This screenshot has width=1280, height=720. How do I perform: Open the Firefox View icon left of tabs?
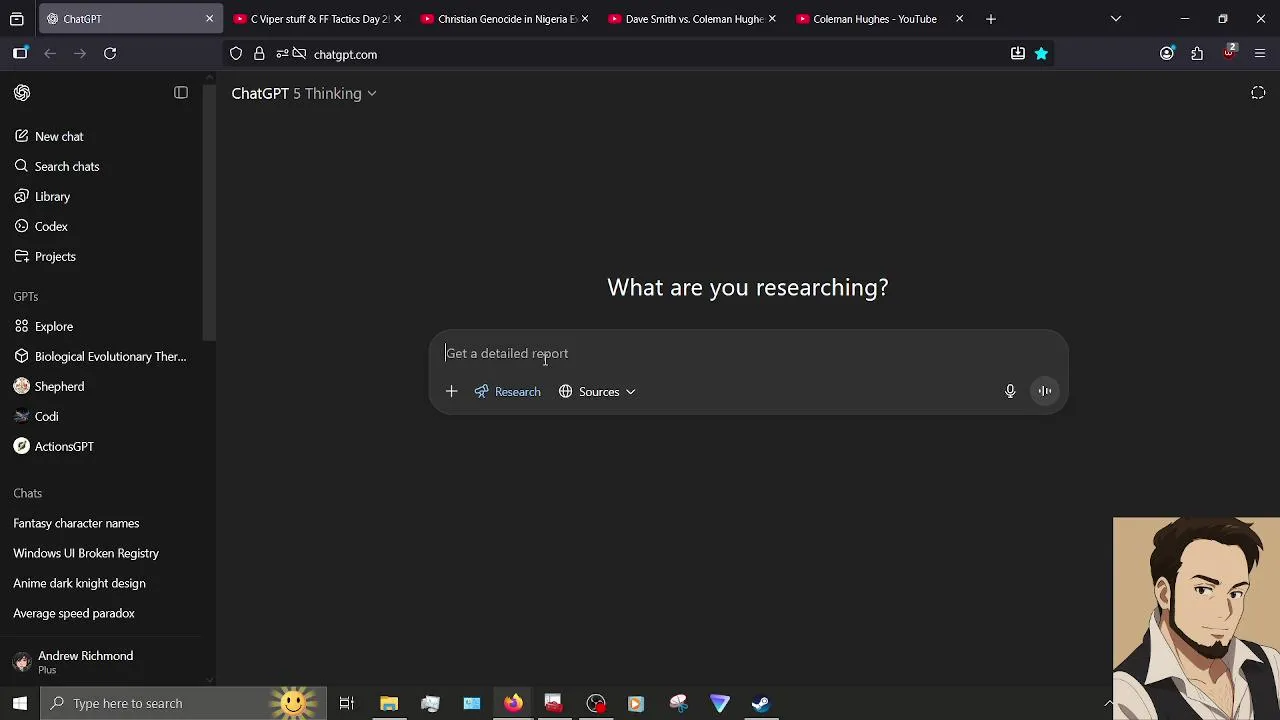point(17,19)
